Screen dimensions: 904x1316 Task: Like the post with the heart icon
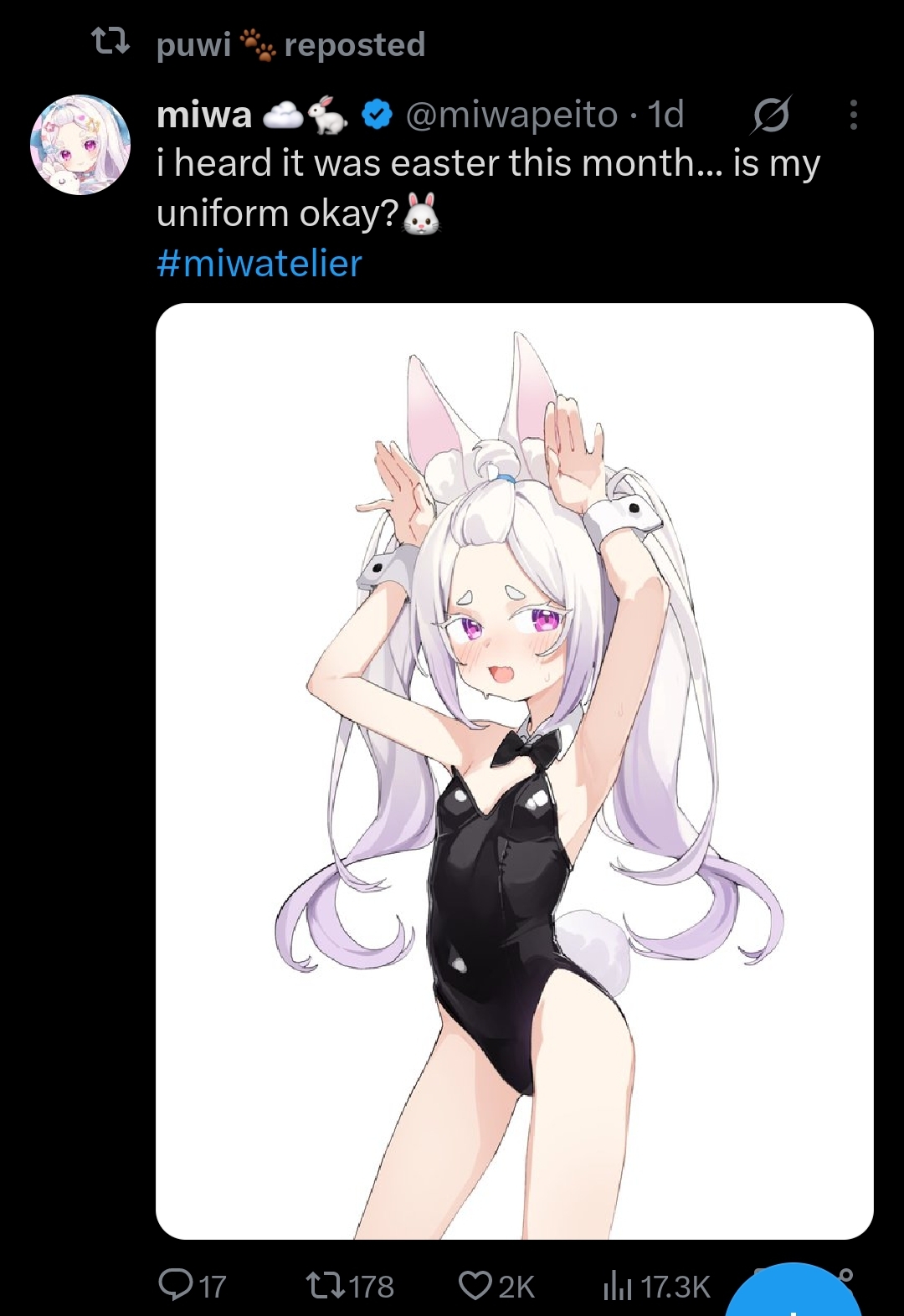(475, 1285)
